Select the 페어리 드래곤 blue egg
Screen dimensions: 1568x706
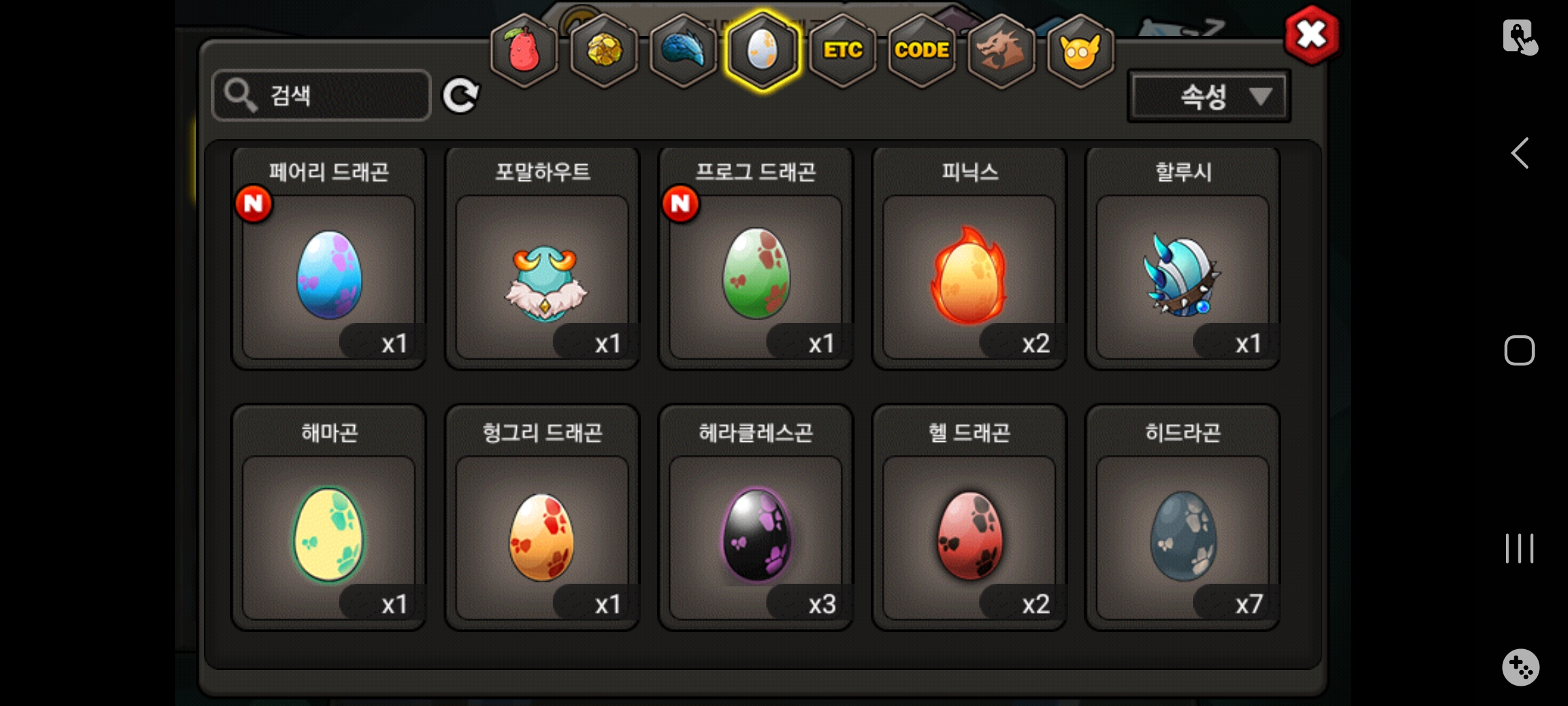click(x=329, y=259)
